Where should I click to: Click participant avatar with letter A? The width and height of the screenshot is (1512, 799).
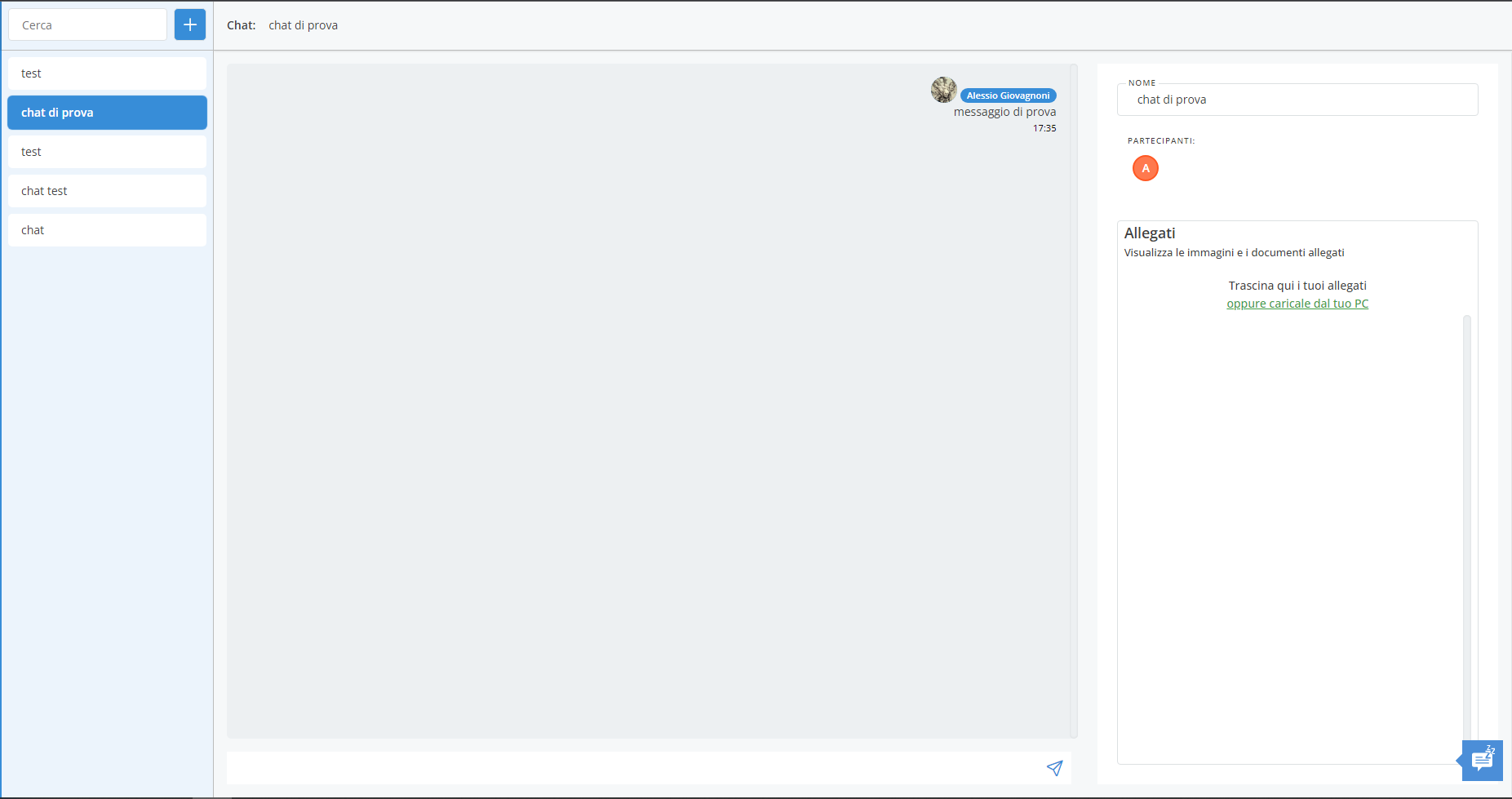click(x=1145, y=168)
